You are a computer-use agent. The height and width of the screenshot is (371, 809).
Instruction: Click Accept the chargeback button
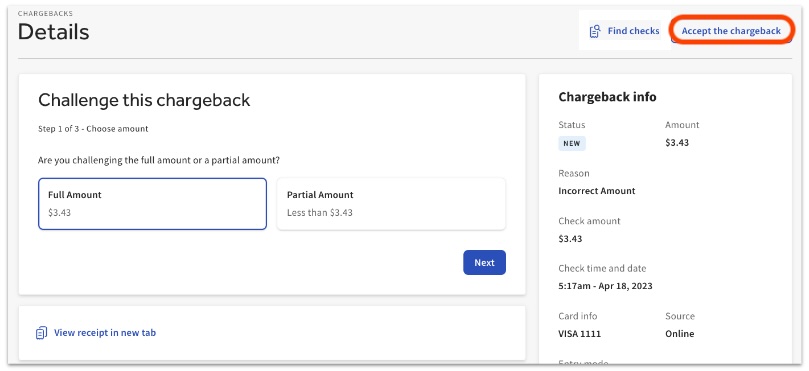(x=731, y=31)
